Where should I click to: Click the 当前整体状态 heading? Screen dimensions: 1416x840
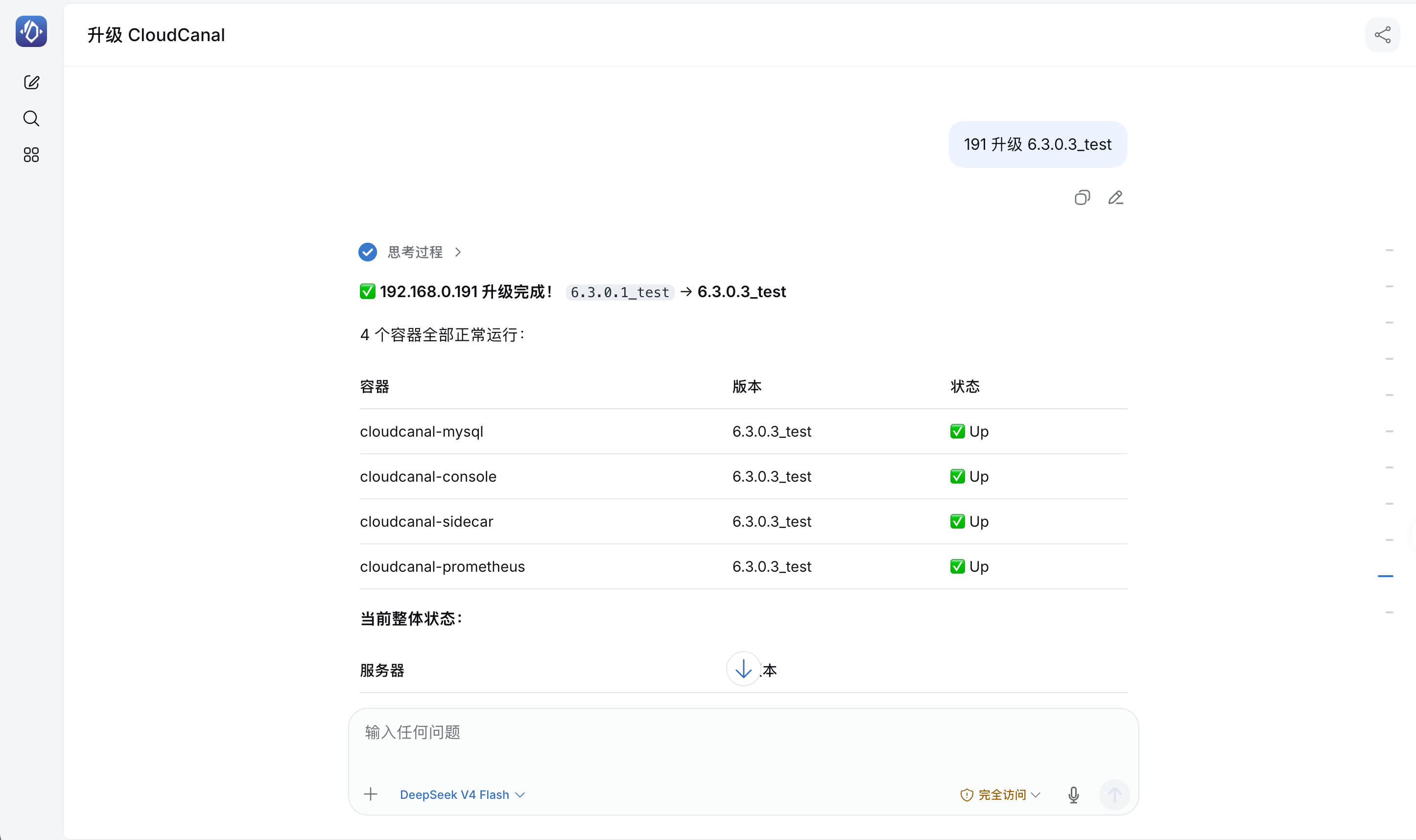click(x=412, y=619)
